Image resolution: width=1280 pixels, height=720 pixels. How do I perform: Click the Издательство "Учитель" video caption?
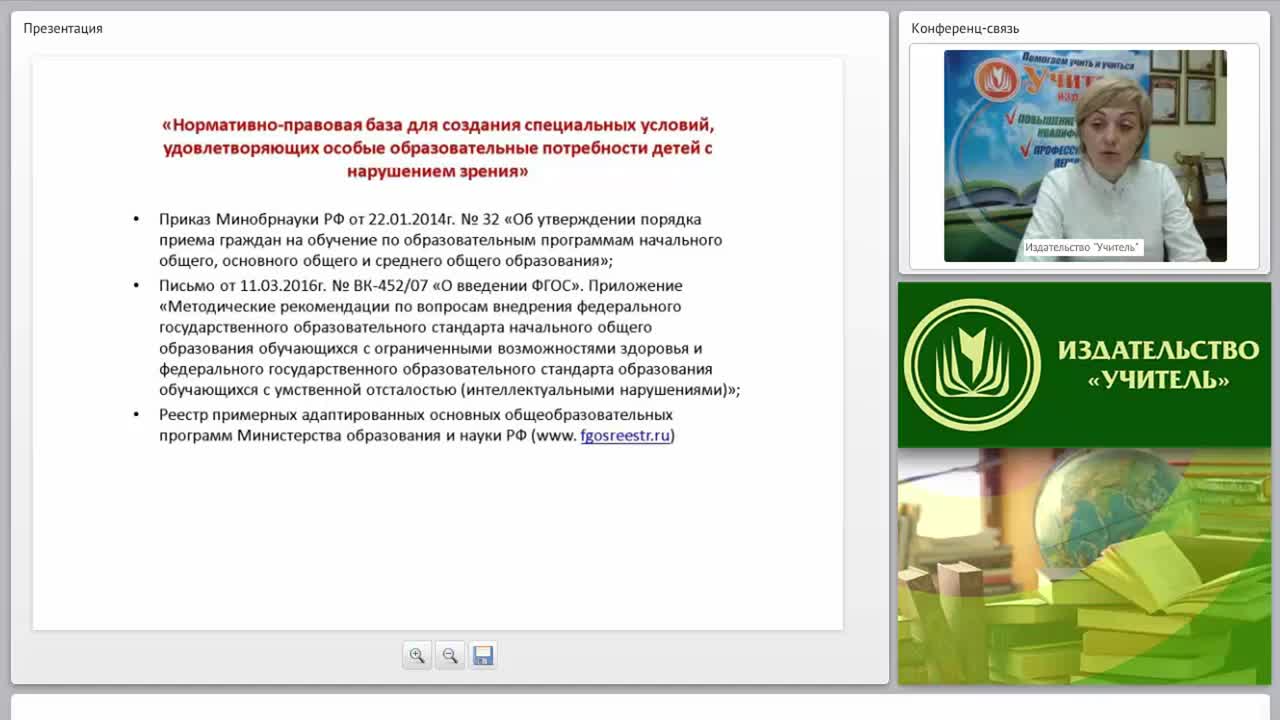click(1081, 247)
